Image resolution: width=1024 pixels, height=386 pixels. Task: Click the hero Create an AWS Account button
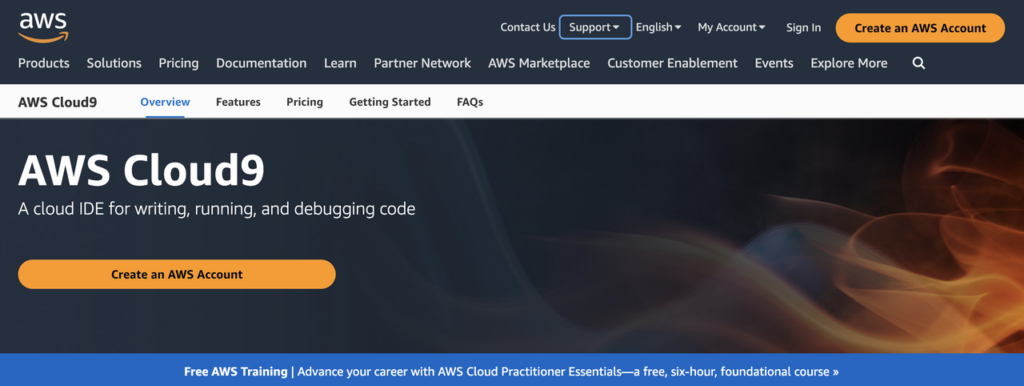click(x=177, y=274)
